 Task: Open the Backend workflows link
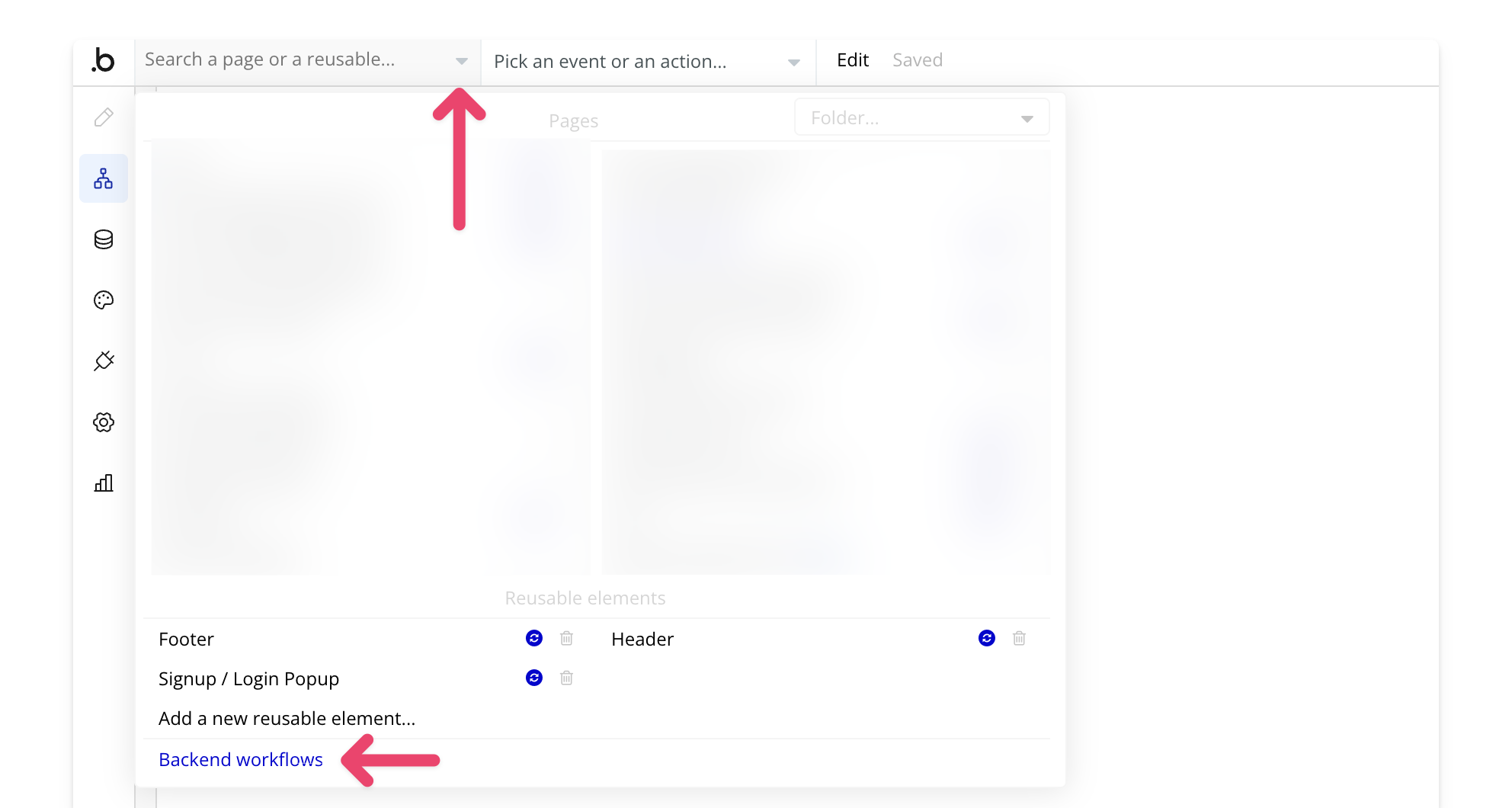(x=241, y=760)
